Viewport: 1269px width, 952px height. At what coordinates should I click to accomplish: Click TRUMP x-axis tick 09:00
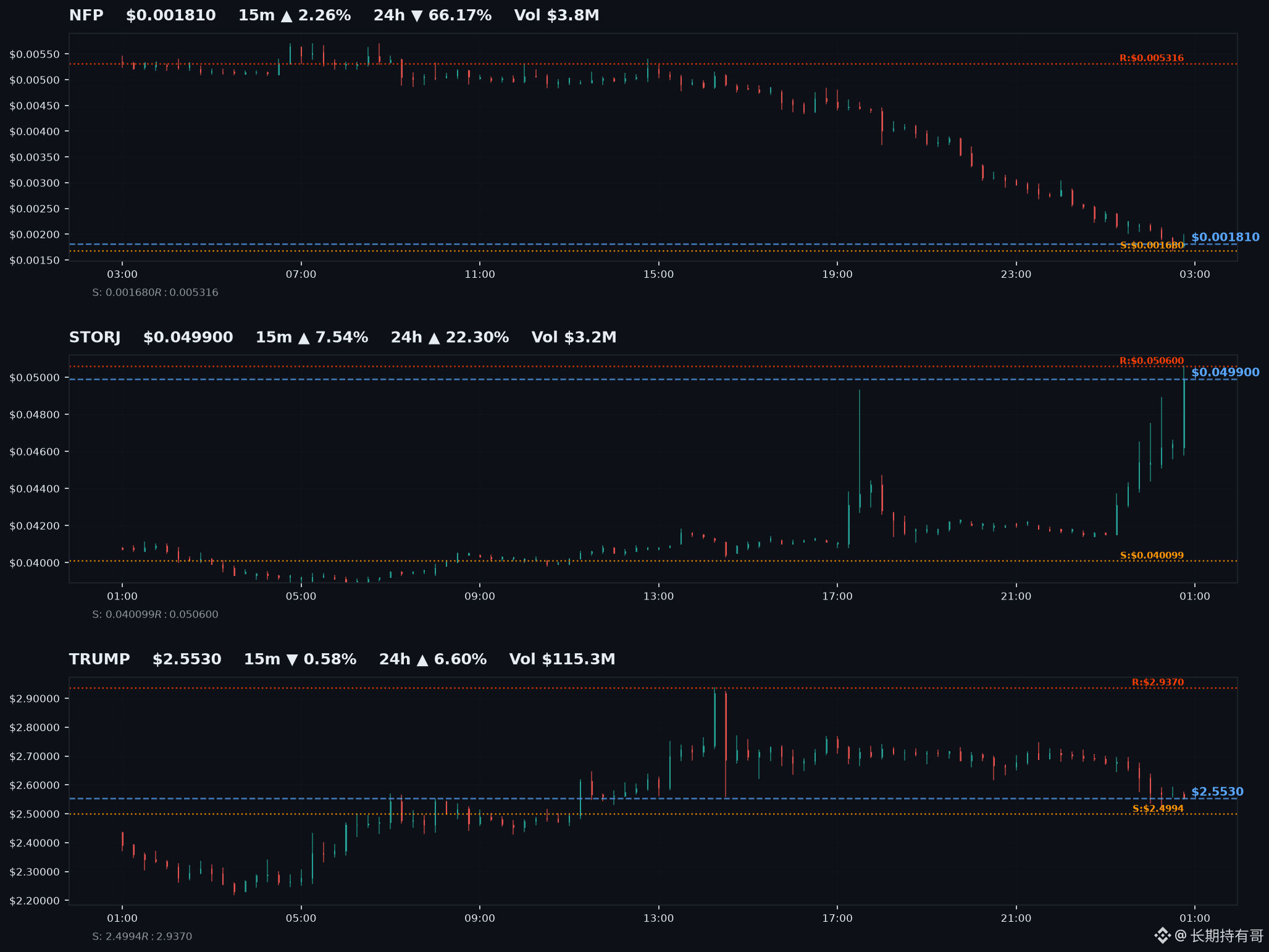point(480,918)
